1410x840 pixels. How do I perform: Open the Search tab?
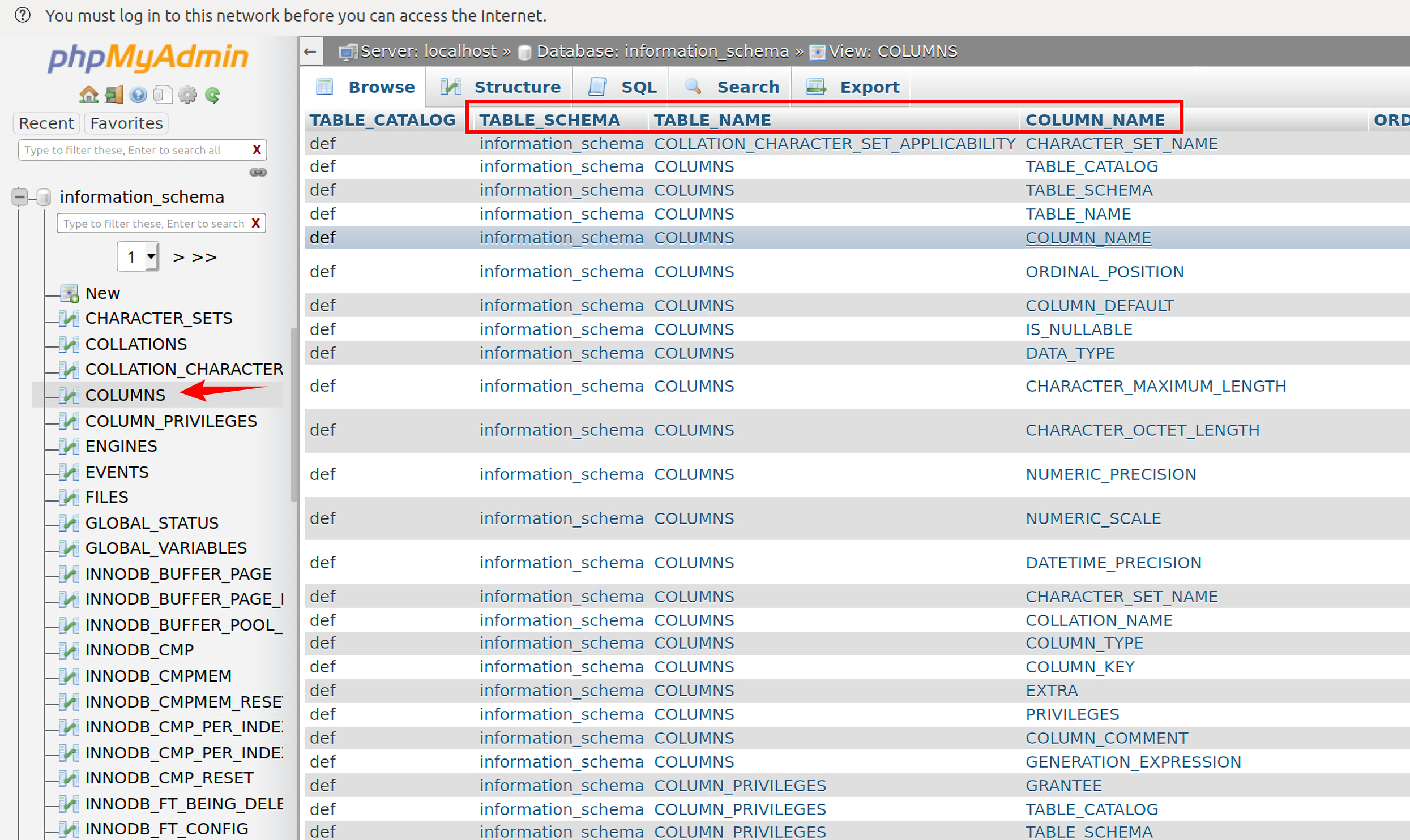click(x=730, y=87)
